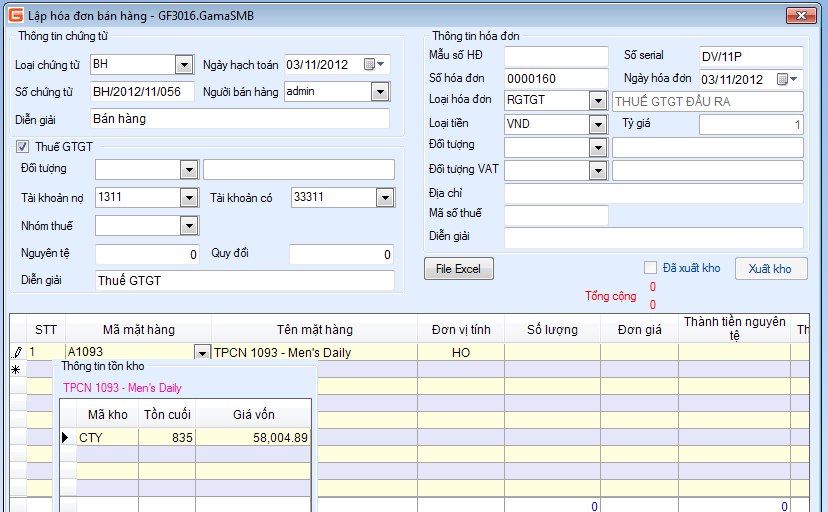
Task: Click the File Excel button
Action: click(458, 269)
